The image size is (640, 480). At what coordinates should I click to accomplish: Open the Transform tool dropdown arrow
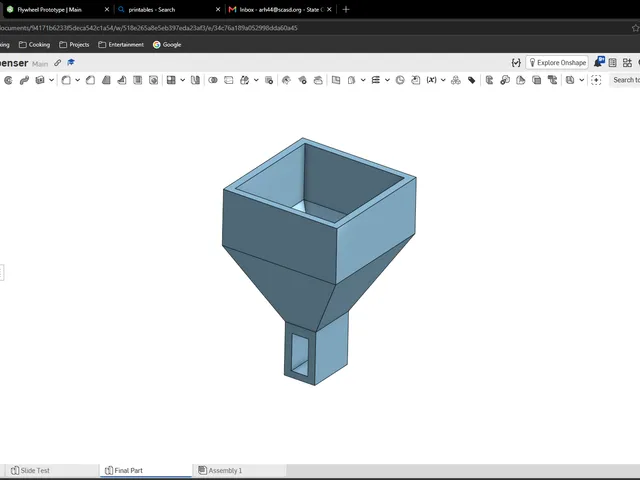click(256, 80)
